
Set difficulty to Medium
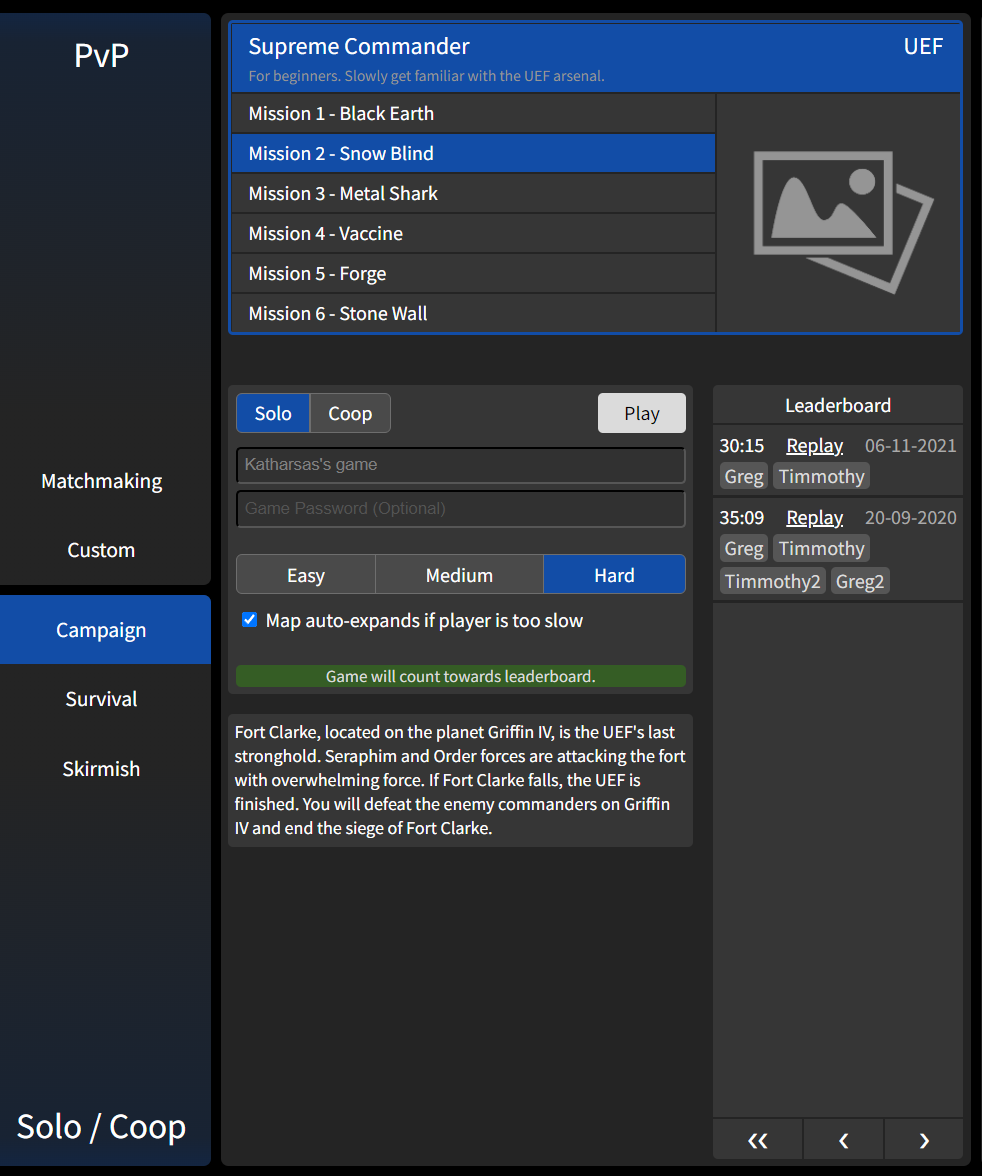pos(459,575)
